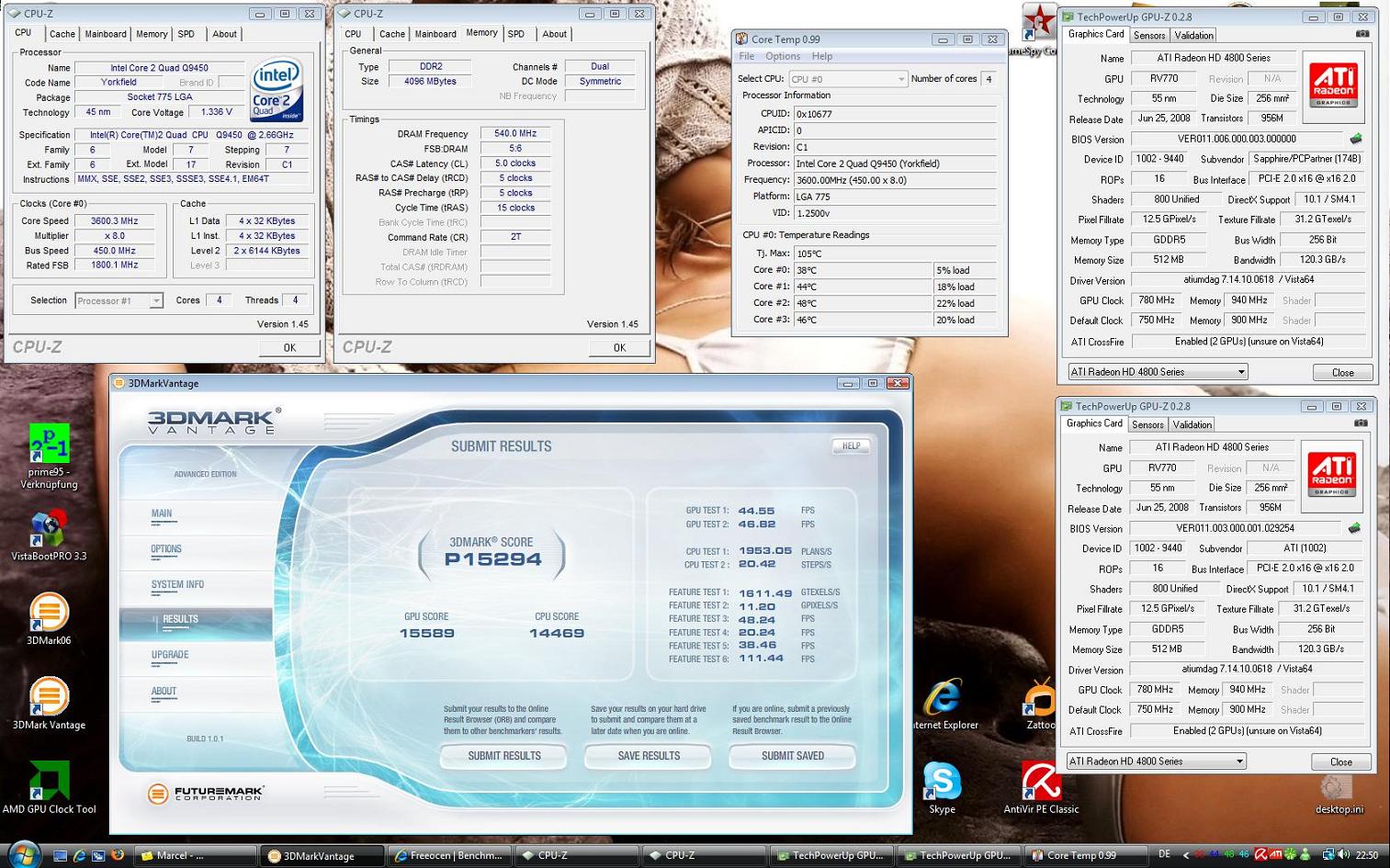The height and width of the screenshot is (868, 1390).
Task: Open the File menu in Core Temp
Action: coord(747,56)
